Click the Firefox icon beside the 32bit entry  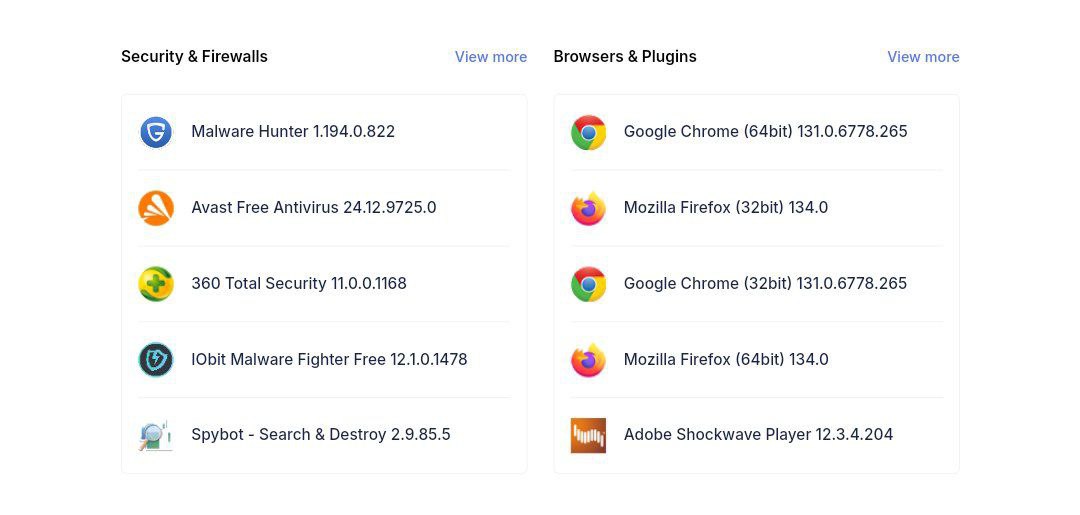588,208
